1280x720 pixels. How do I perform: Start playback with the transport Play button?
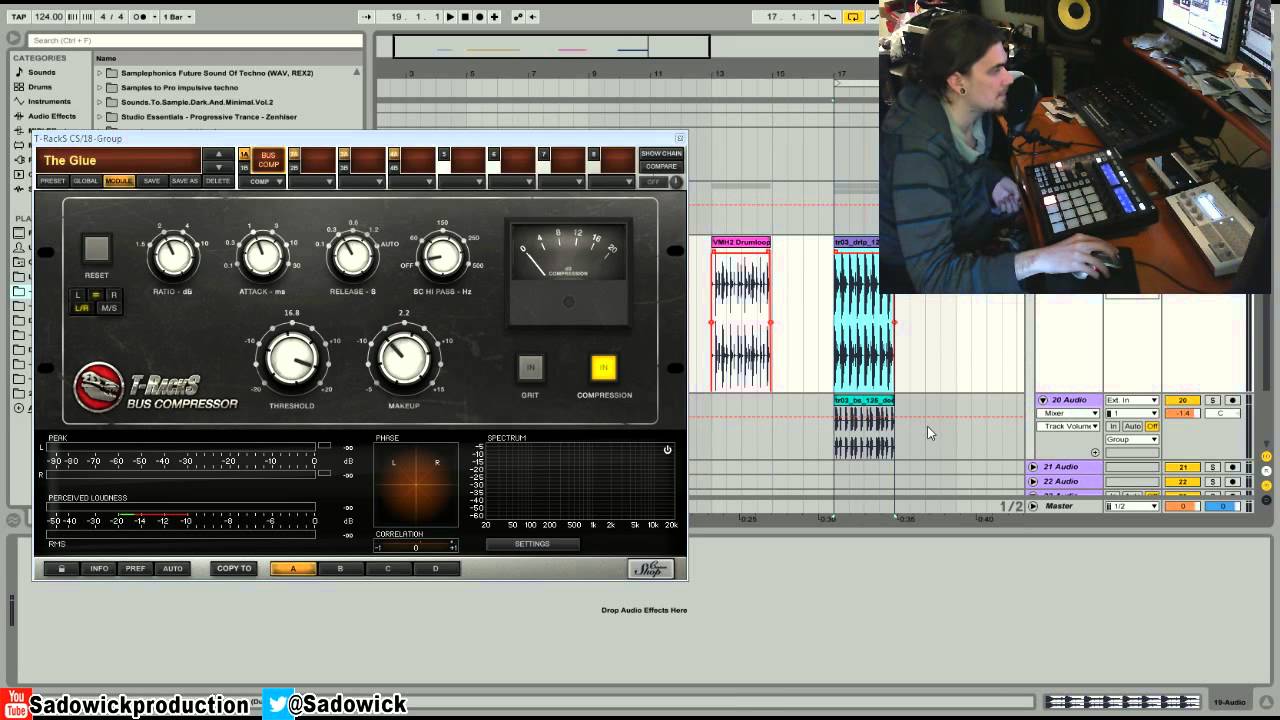pos(450,17)
